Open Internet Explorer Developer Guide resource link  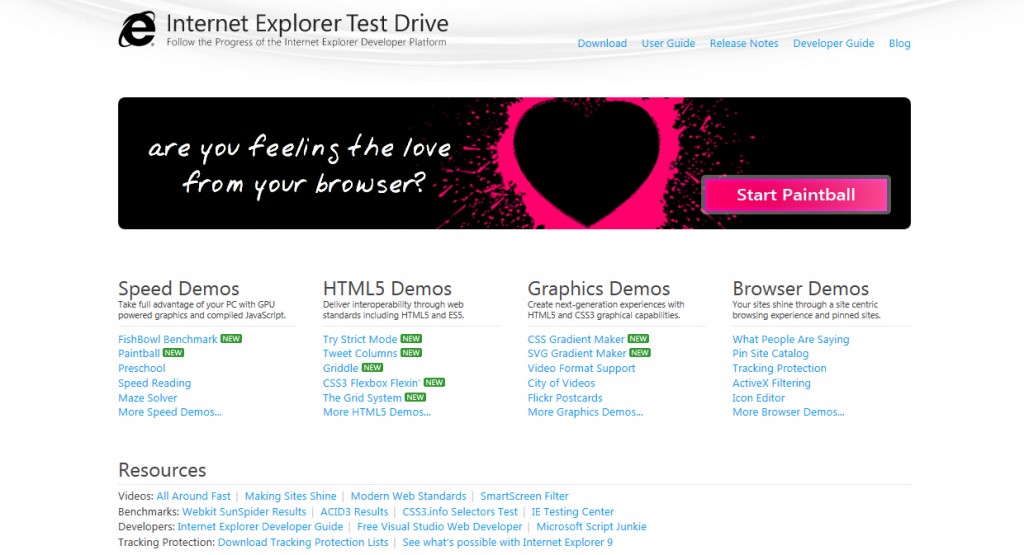point(261,526)
